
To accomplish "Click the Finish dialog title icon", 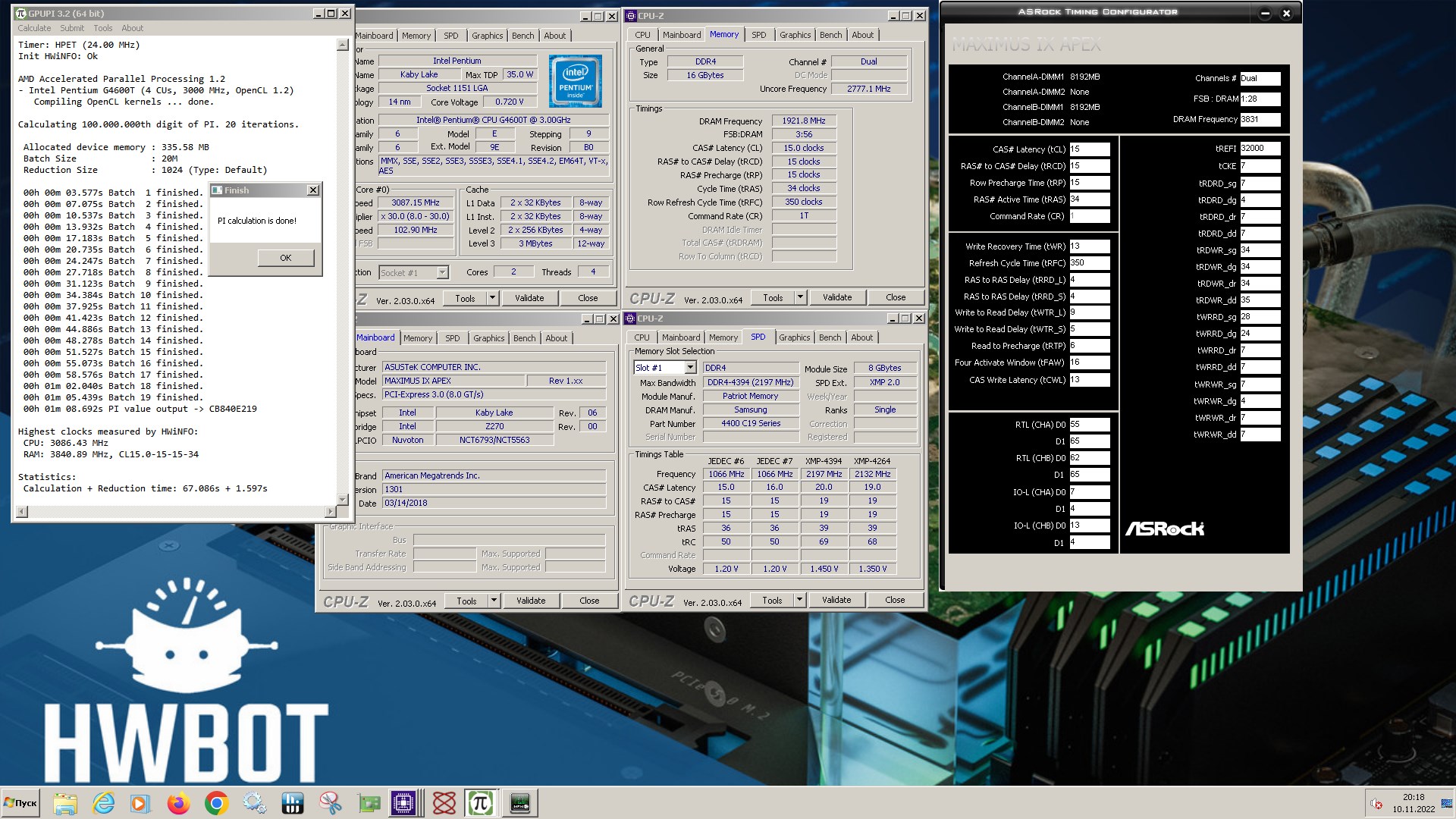I will [x=217, y=190].
